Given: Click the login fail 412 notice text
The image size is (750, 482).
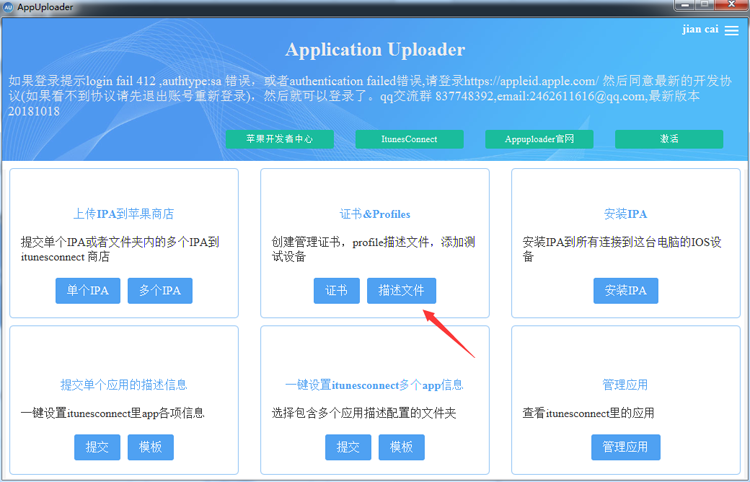Looking at the screenshot, I should (x=370, y=96).
